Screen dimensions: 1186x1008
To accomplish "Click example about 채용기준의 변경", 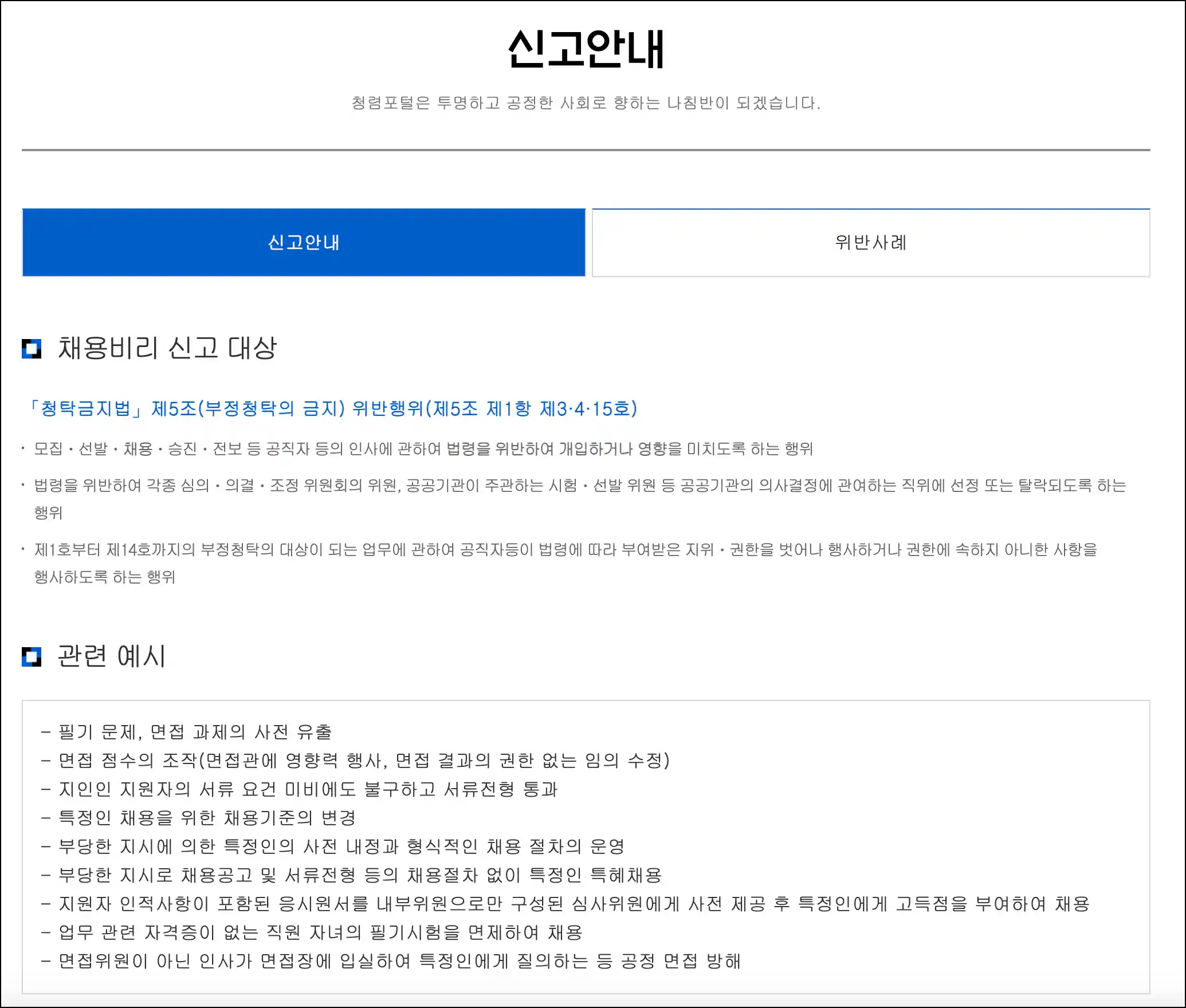I will 207,818.
